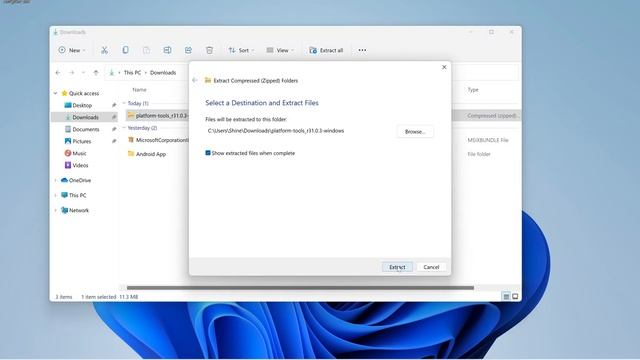The width and height of the screenshot is (640, 360).
Task: Click the Extract button
Action: click(397, 267)
